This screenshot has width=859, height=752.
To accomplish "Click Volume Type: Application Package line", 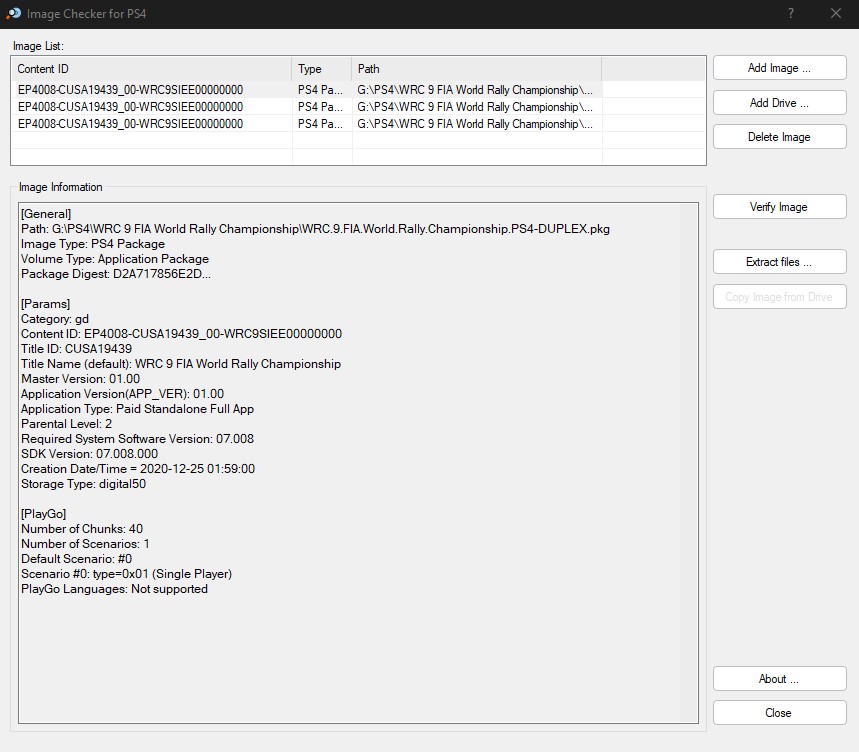I will [x=115, y=259].
